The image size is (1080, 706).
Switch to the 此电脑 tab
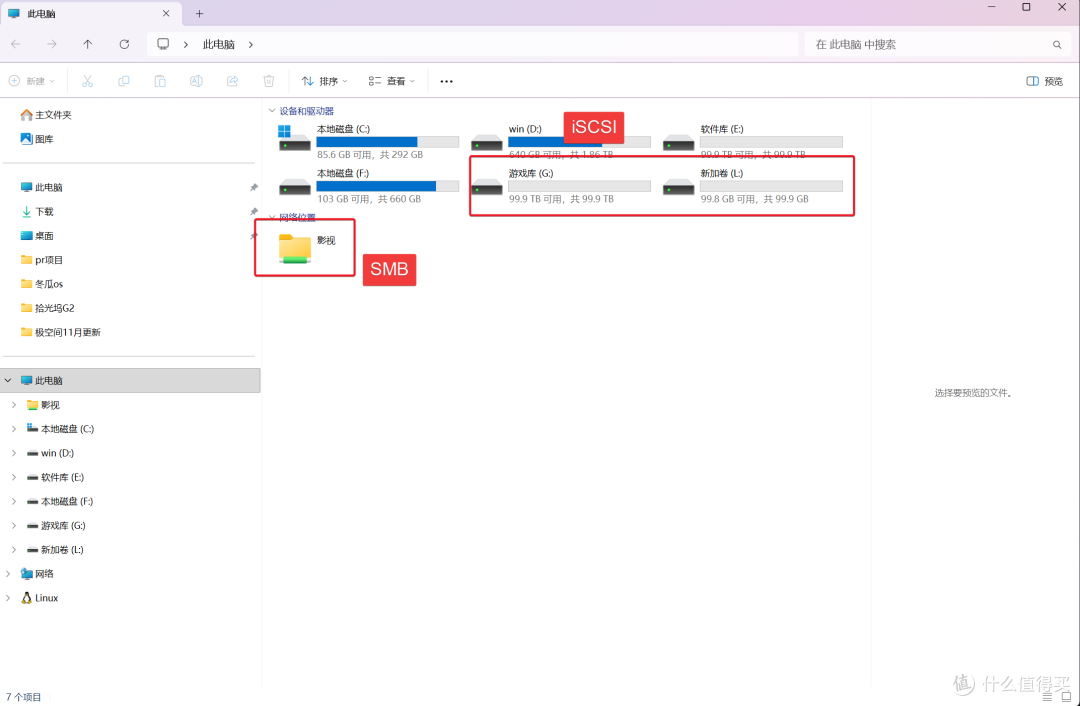(x=90, y=14)
